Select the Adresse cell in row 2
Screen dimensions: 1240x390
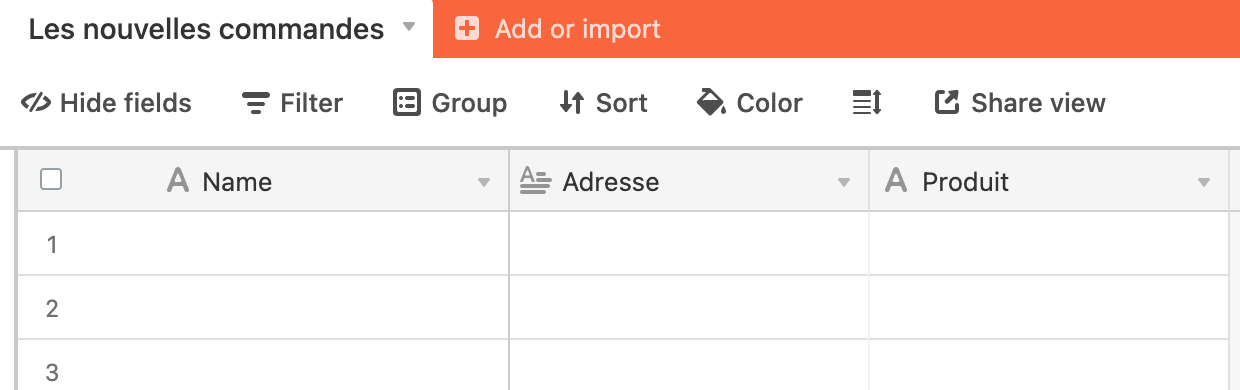point(689,307)
